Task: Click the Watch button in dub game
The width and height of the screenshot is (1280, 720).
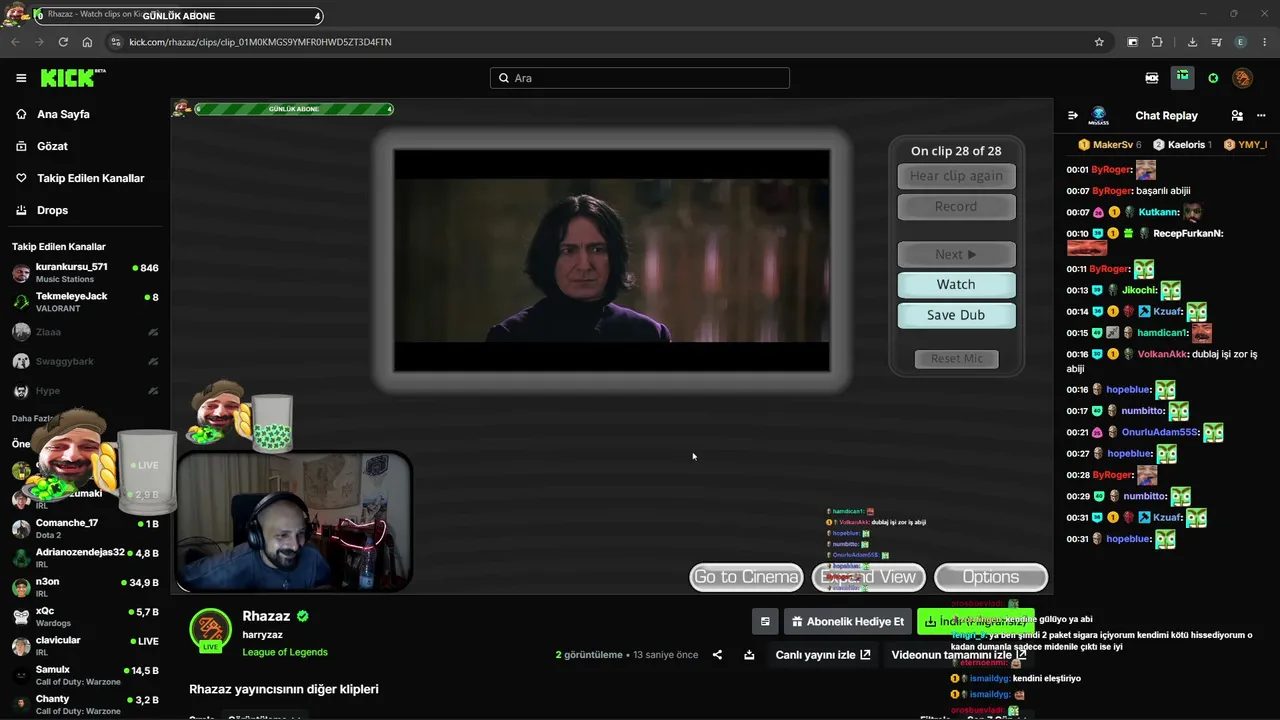Action: pyautogui.click(x=956, y=285)
